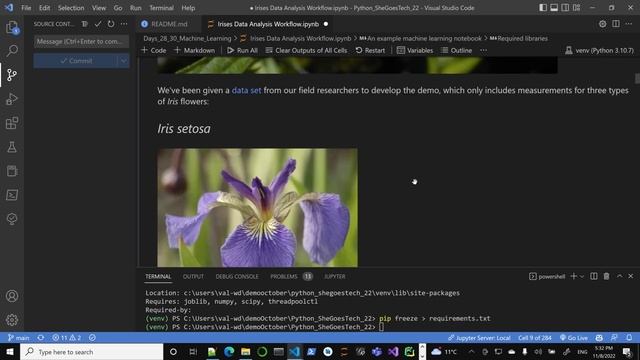Click the main branch in status bar
This screenshot has height=360, width=640.
19,338
